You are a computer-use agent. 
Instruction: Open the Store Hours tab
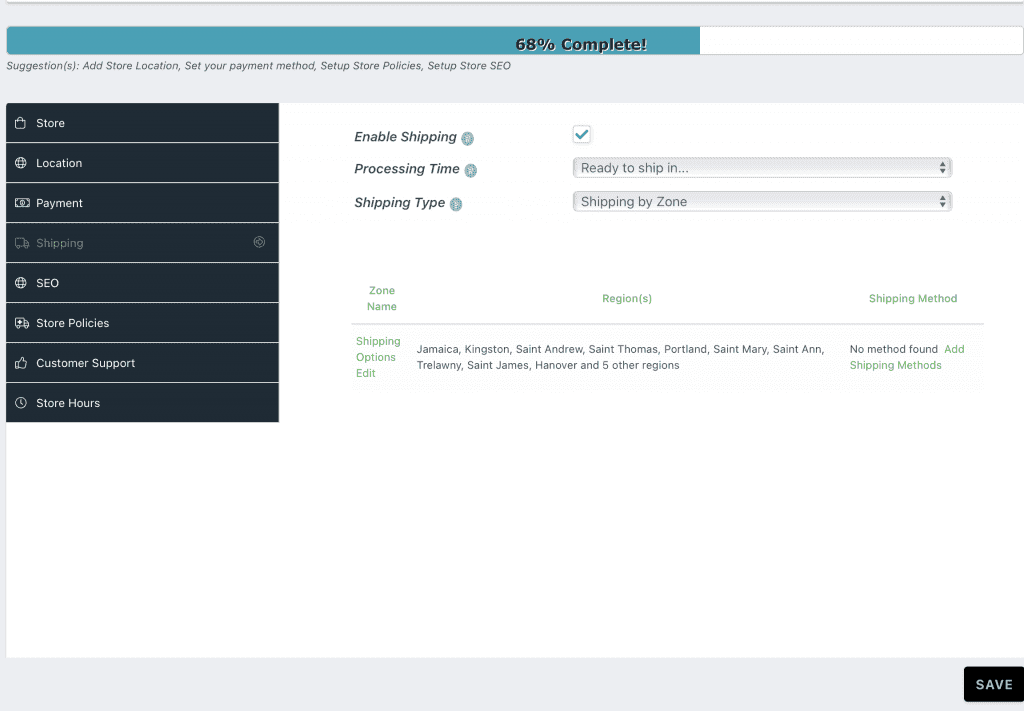click(142, 403)
